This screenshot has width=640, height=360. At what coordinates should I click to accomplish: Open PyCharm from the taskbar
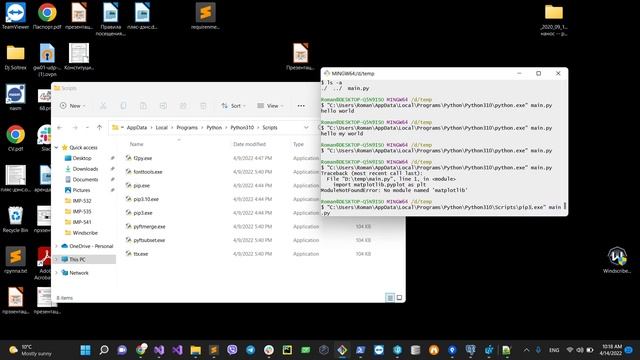pyautogui.click(x=287, y=350)
